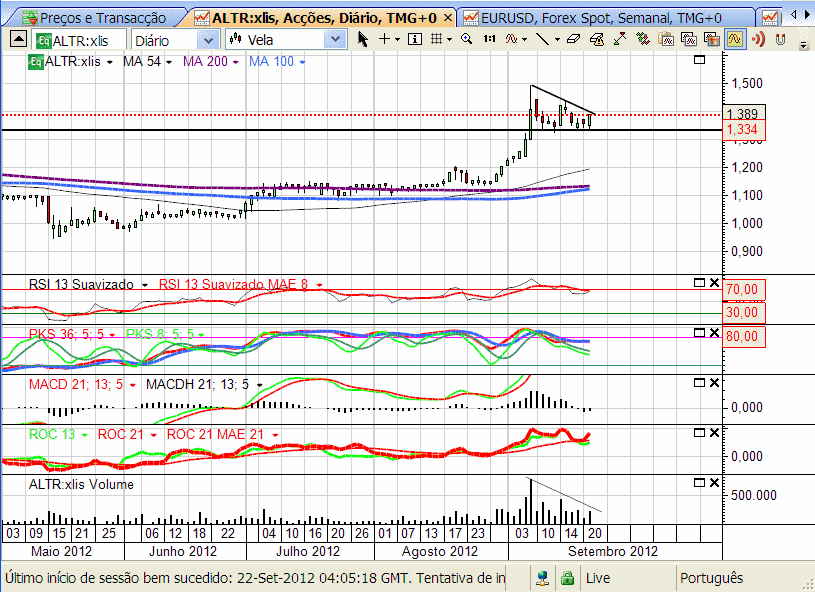
Task: Click the zoom magnifier icon
Action: pos(467,38)
